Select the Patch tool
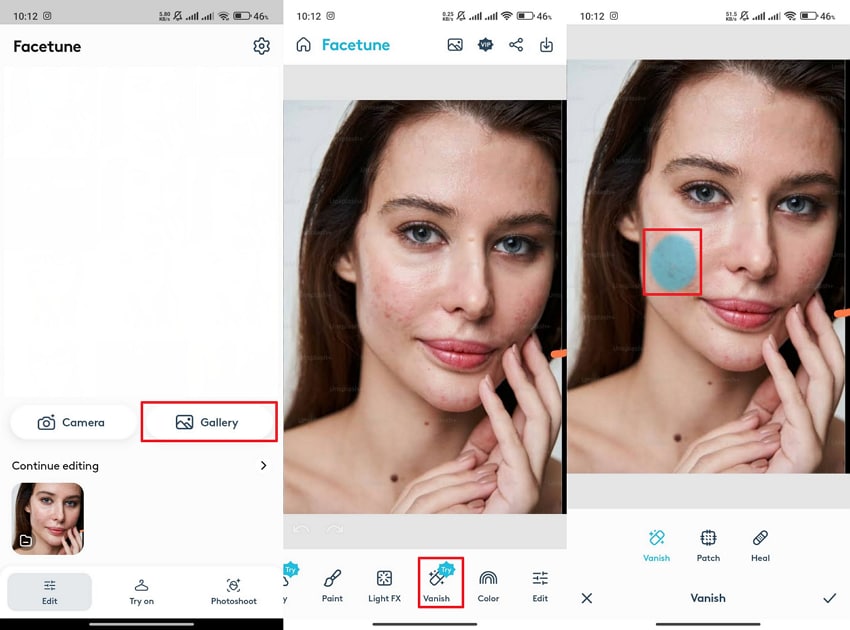The height and width of the screenshot is (630, 850). (708, 545)
